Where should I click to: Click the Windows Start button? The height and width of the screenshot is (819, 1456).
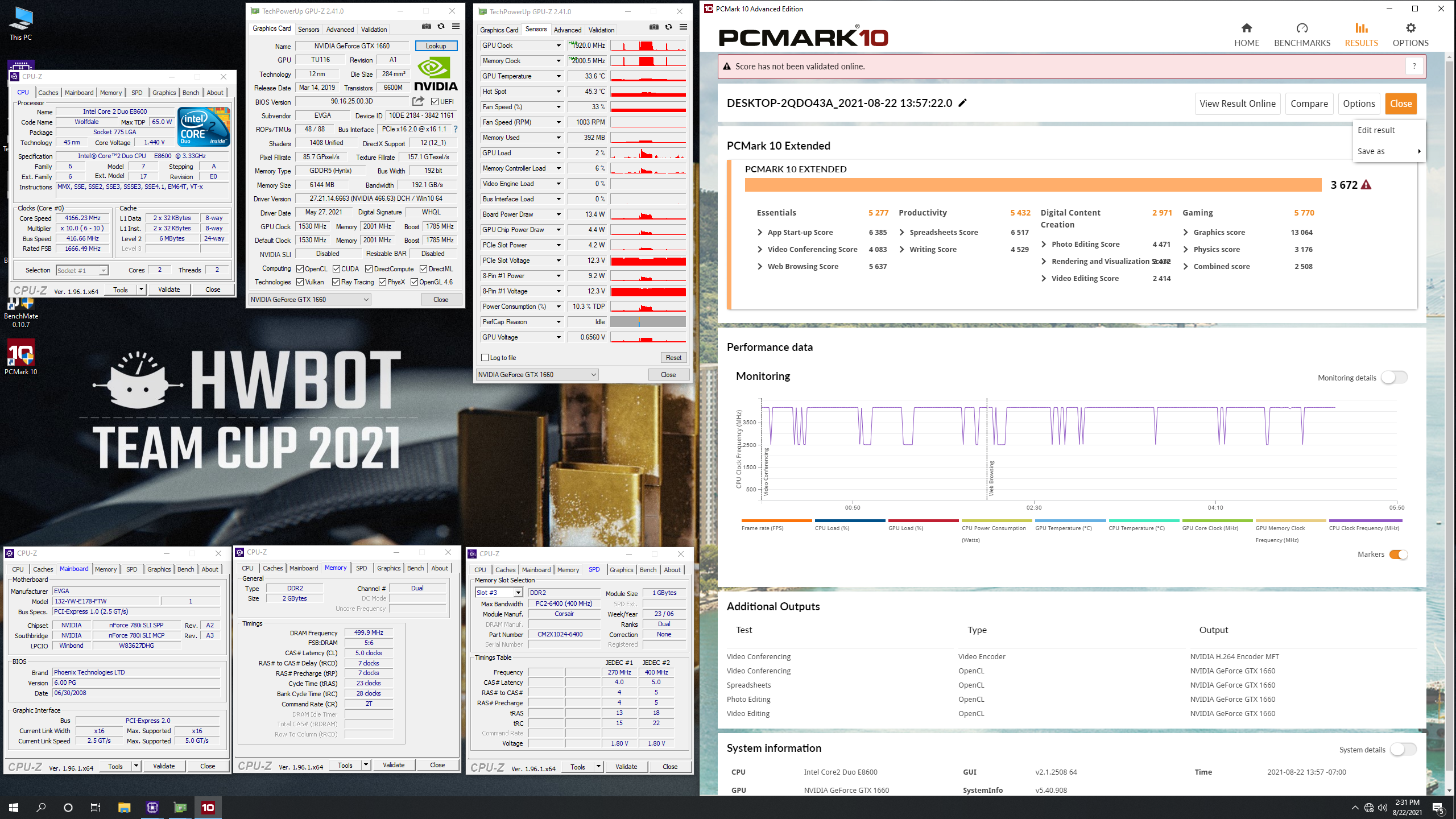[x=14, y=807]
